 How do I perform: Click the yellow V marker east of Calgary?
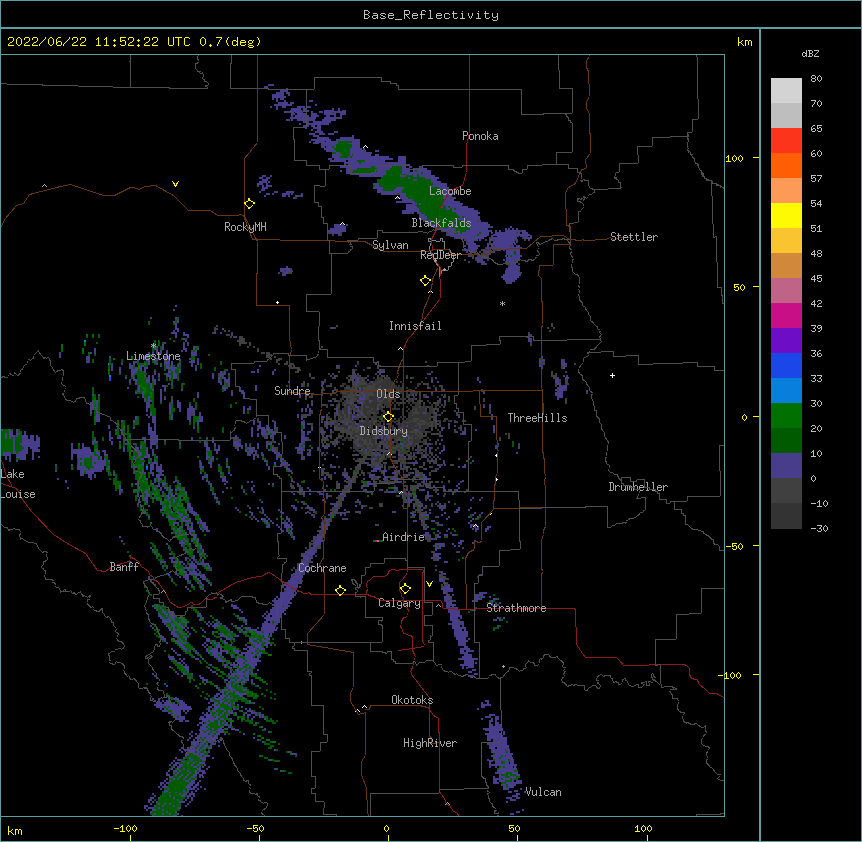pyautogui.click(x=429, y=584)
